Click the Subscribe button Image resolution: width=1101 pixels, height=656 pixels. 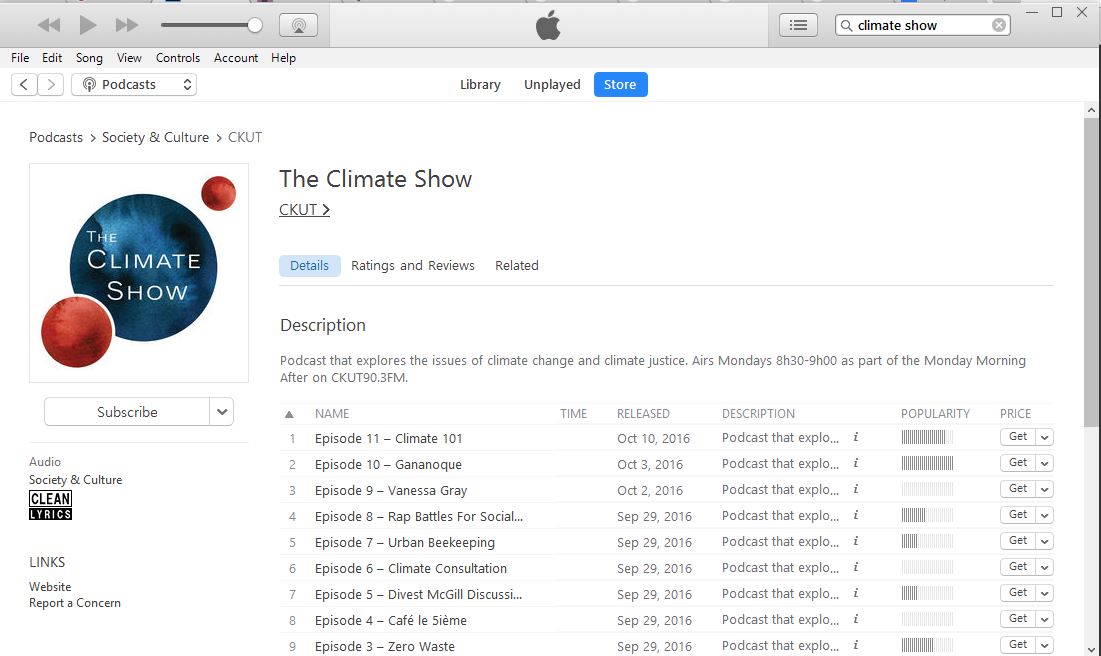(x=127, y=412)
